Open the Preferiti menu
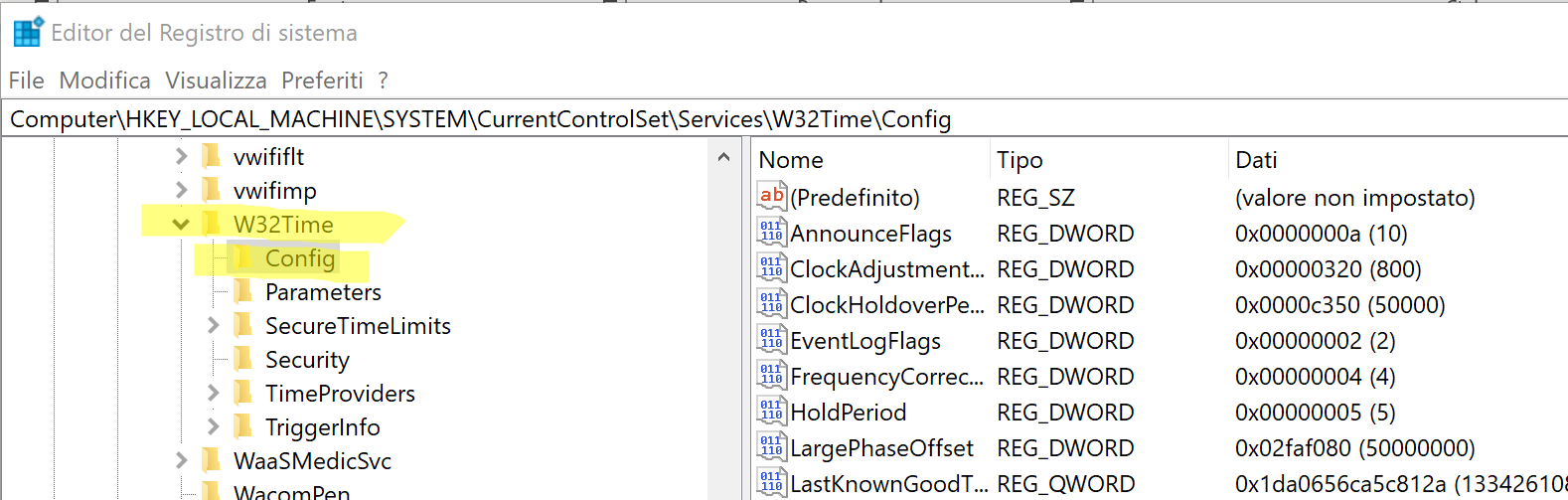The height and width of the screenshot is (500, 1568). pyautogui.click(x=322, y=81)
